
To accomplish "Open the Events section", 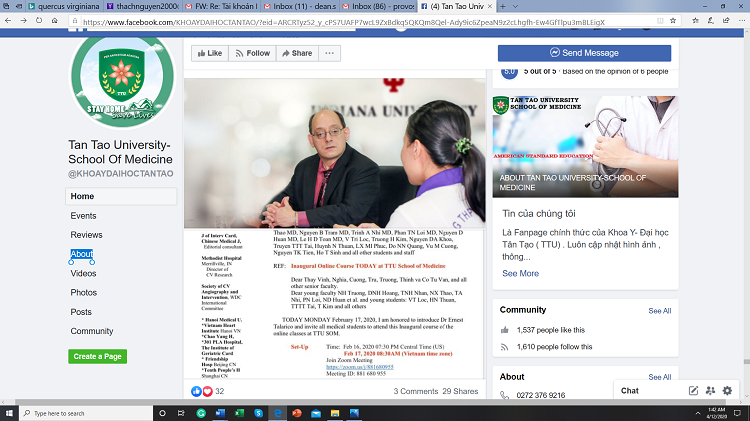I will click(83, 216).
